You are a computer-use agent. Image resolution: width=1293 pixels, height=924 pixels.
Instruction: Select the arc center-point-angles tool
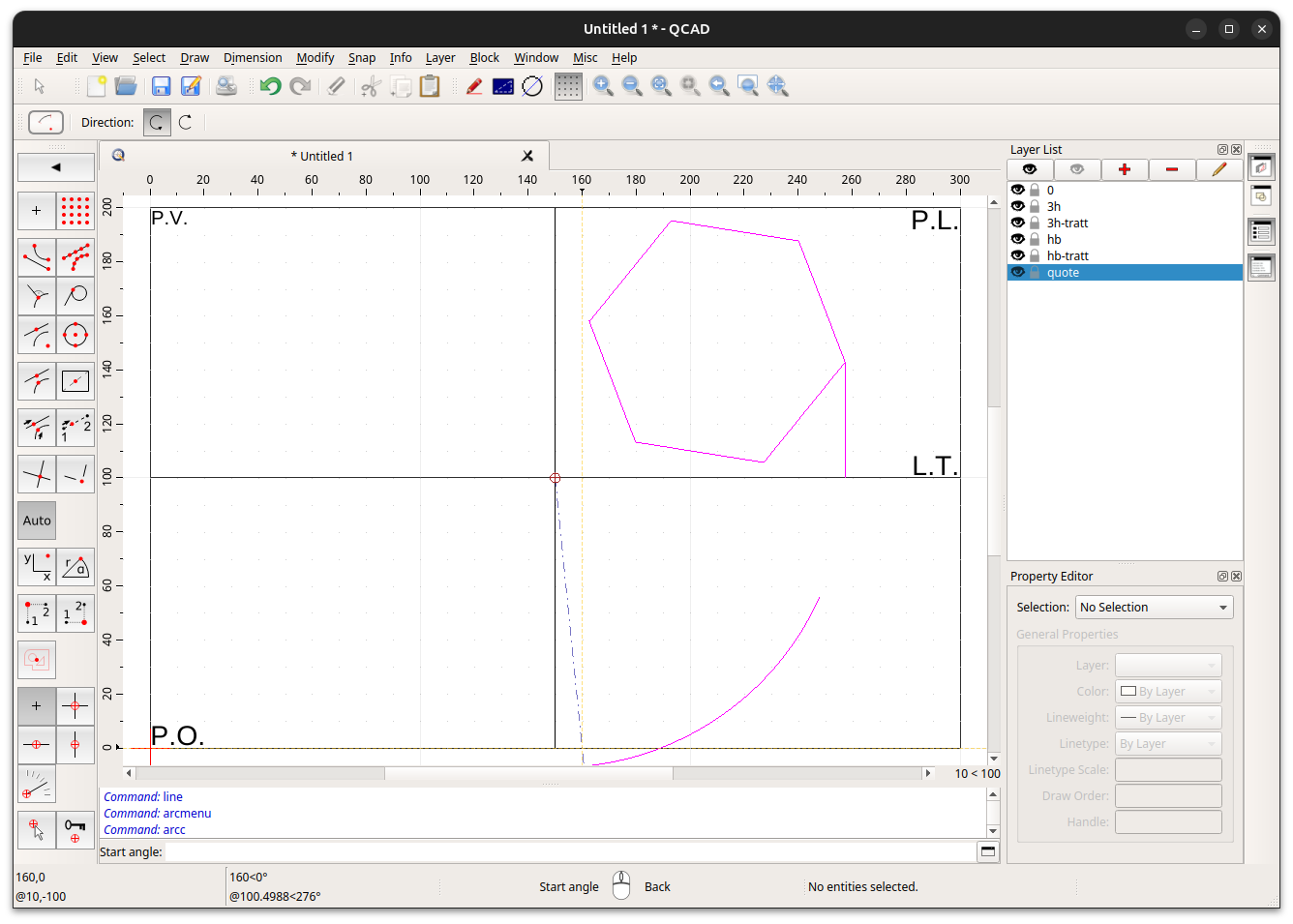point(45,122)
